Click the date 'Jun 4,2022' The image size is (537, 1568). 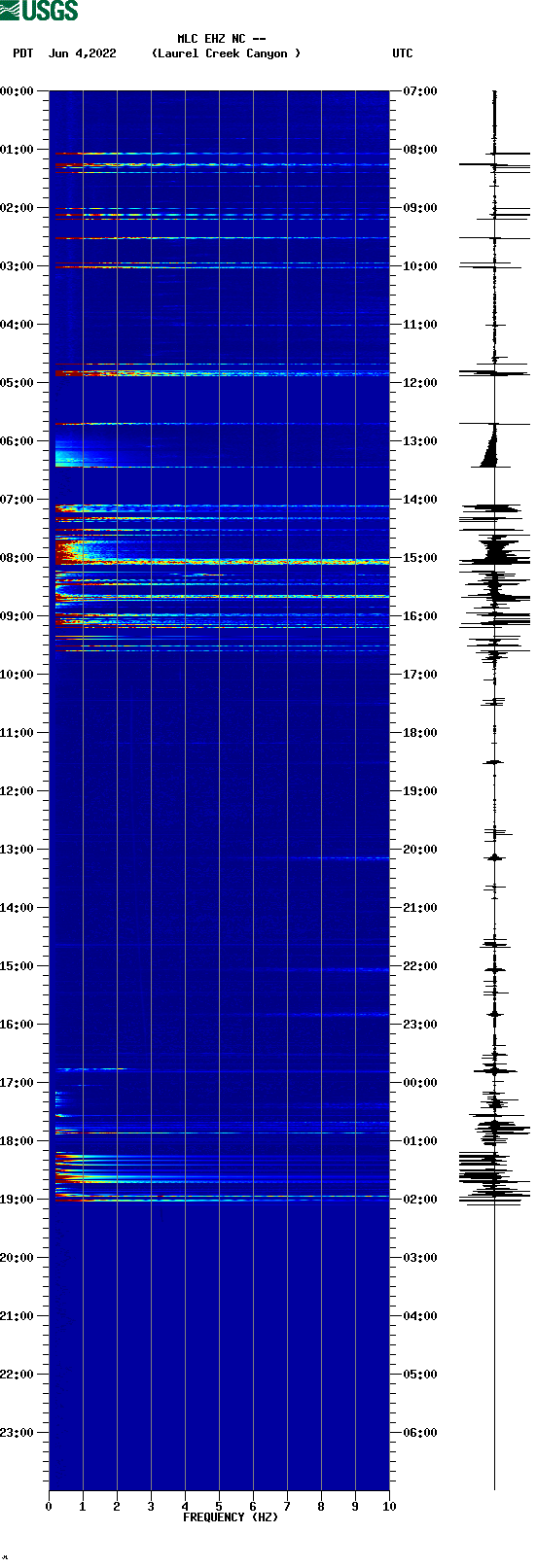coord(83,53)
